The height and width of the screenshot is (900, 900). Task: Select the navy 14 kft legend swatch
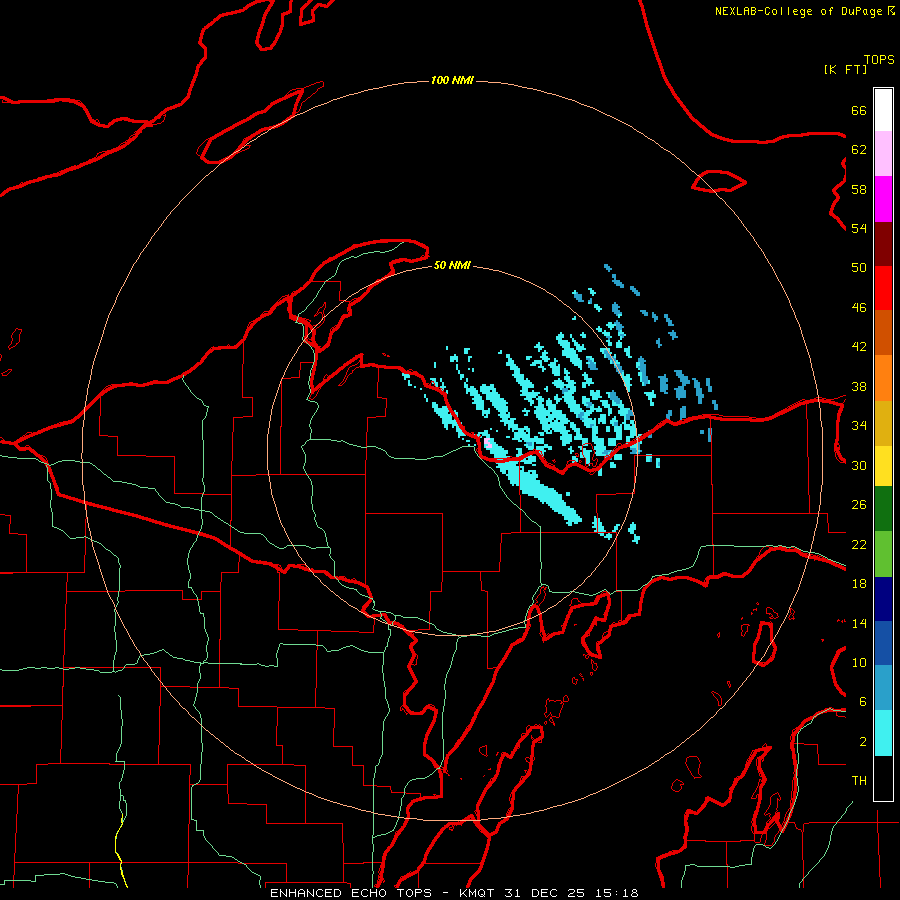[883, 599]
